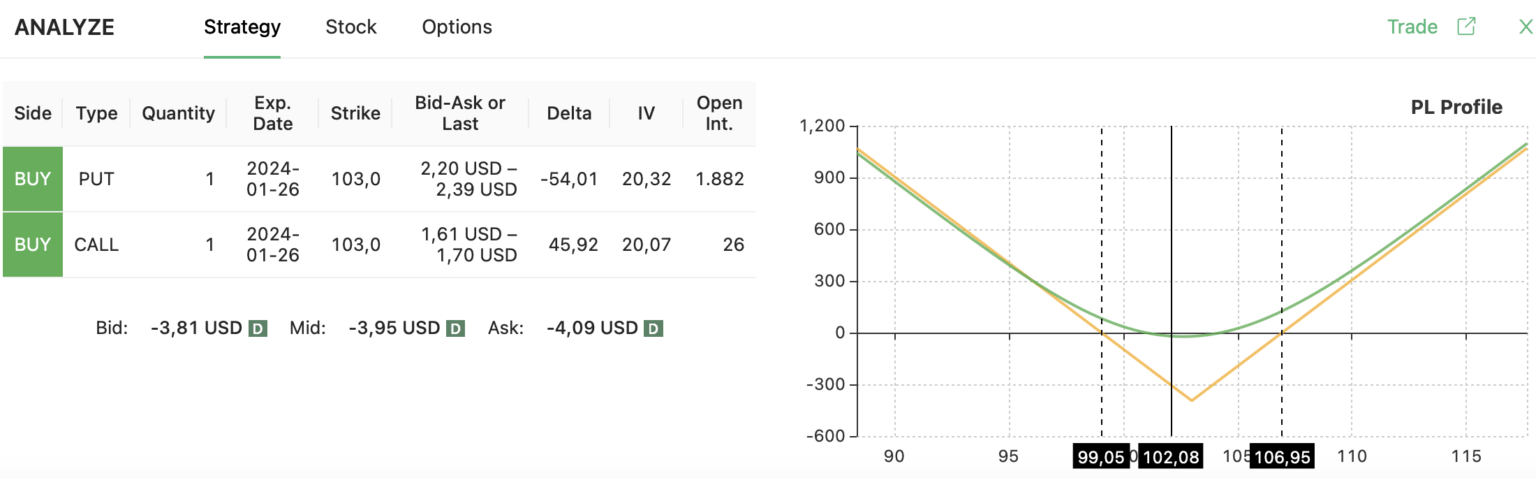
Task: Click the Trade link
Action: 1412,27
